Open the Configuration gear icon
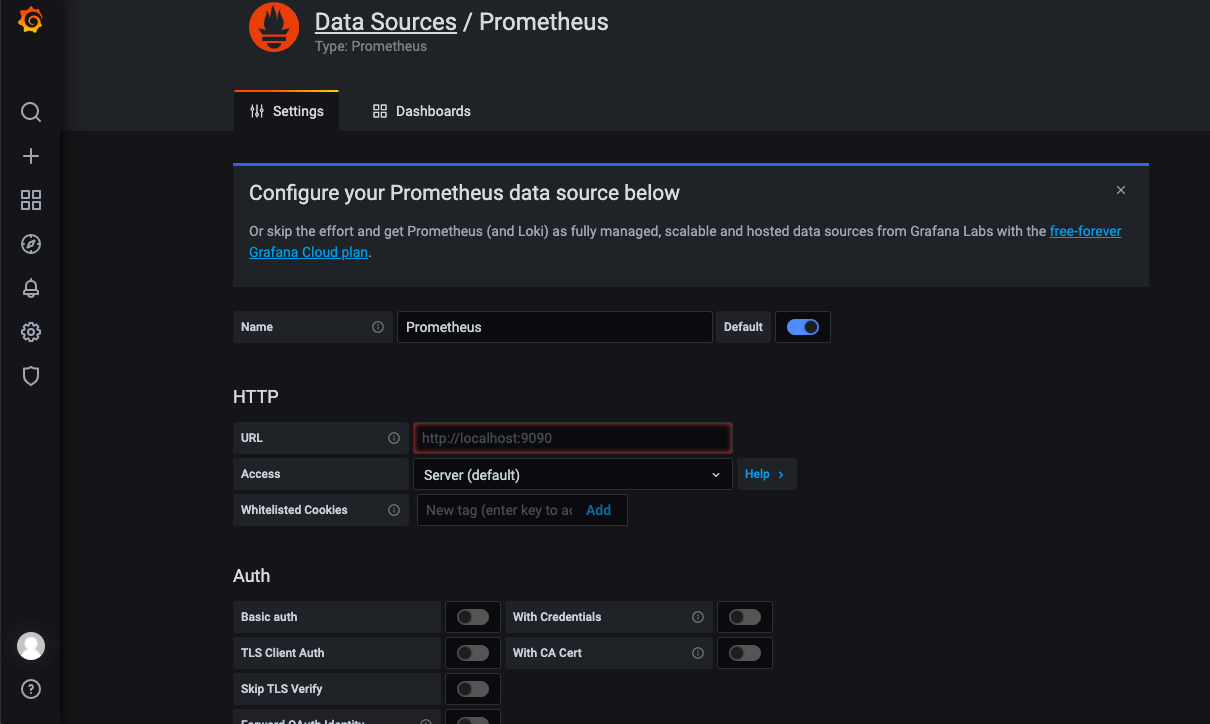This screenshot has height=724, width=1210. click(31, 332)
